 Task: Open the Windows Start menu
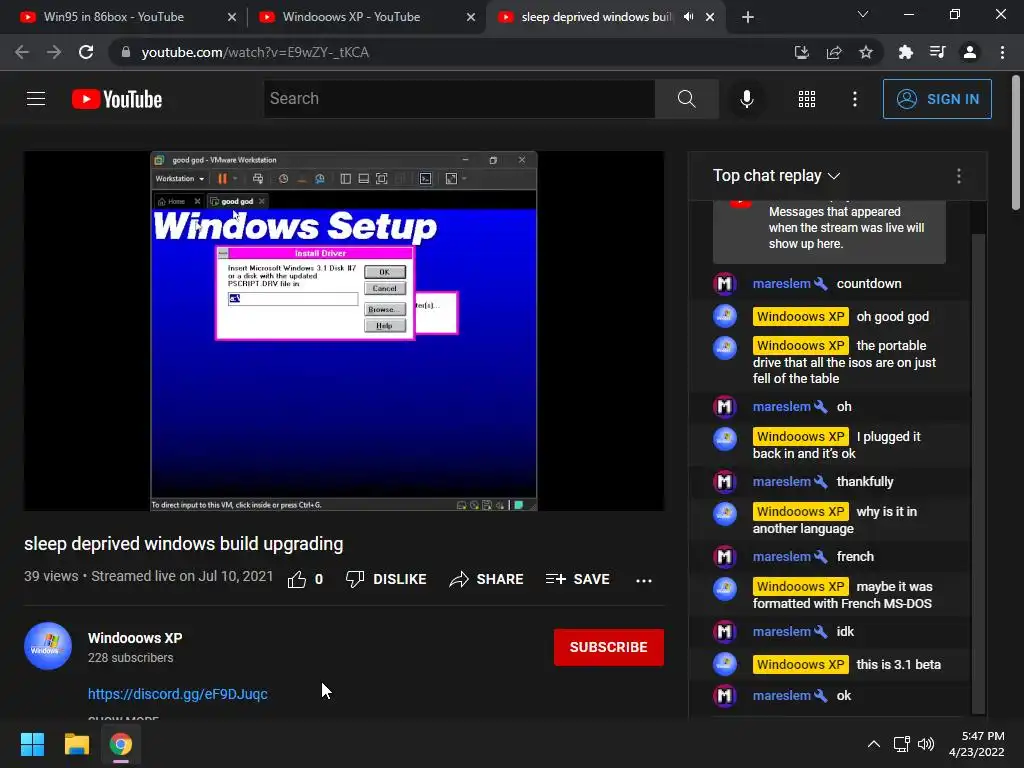(x=32, y=744)
